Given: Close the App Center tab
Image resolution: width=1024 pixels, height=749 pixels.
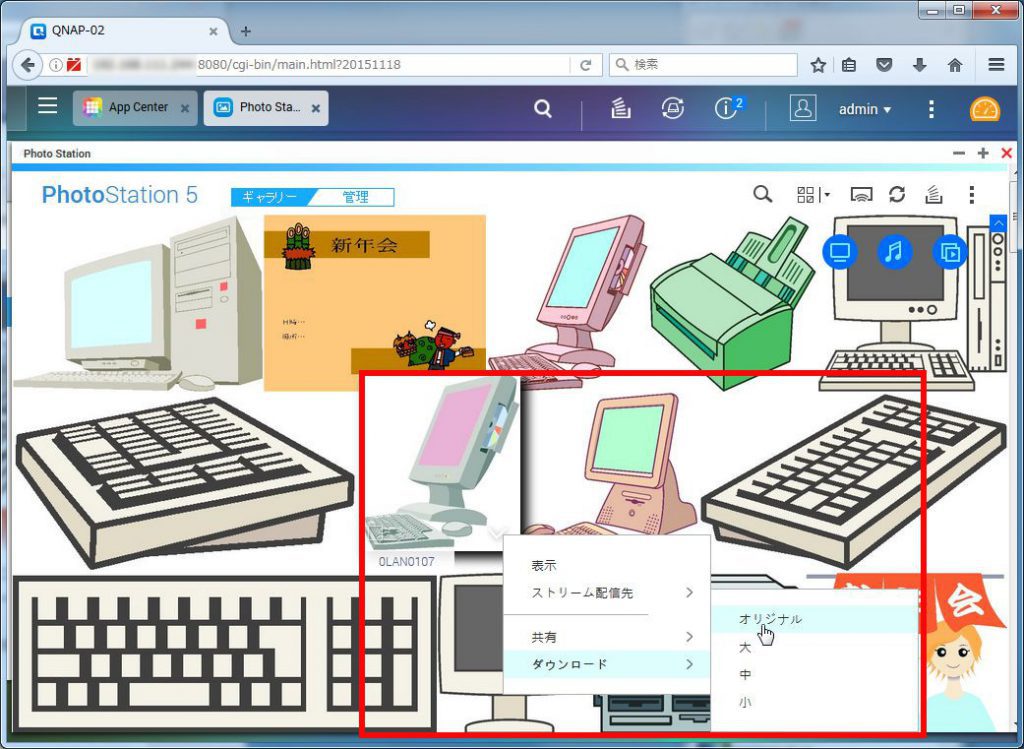Looking at the screenshot, I should (x=185, y=108).
